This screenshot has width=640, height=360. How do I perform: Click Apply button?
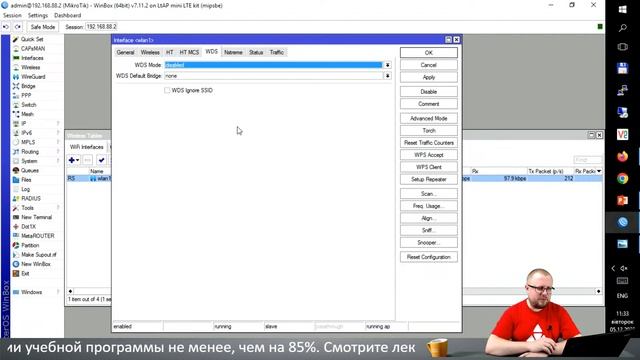point(429,77)
